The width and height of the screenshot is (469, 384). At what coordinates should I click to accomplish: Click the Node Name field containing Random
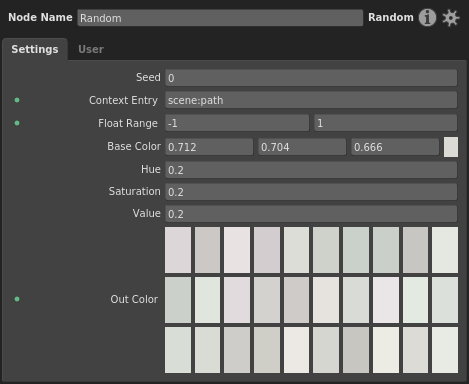pos(220,18)
